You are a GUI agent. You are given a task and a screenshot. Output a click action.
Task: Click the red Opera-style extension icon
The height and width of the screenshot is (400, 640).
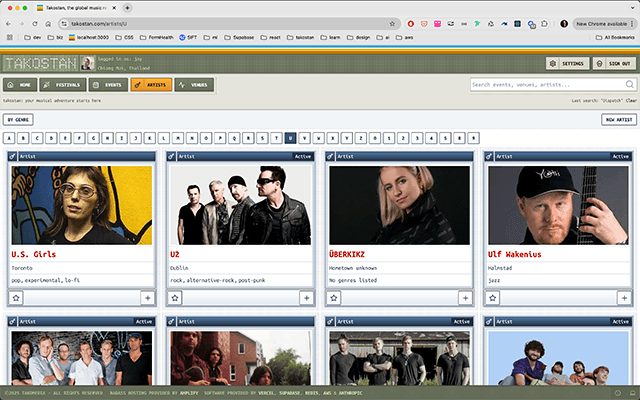click(411, 24)
